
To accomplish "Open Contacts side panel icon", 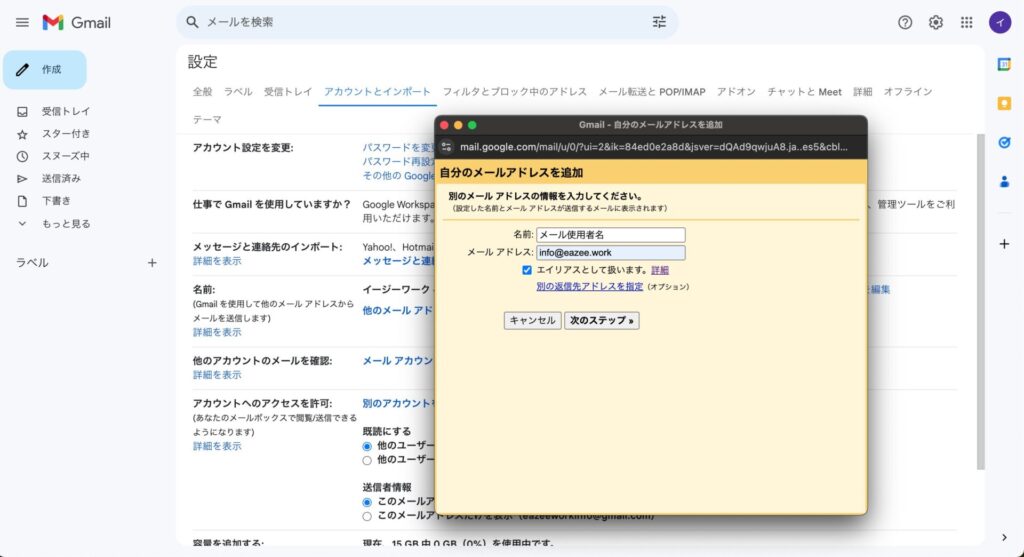I will point(1004,182).
